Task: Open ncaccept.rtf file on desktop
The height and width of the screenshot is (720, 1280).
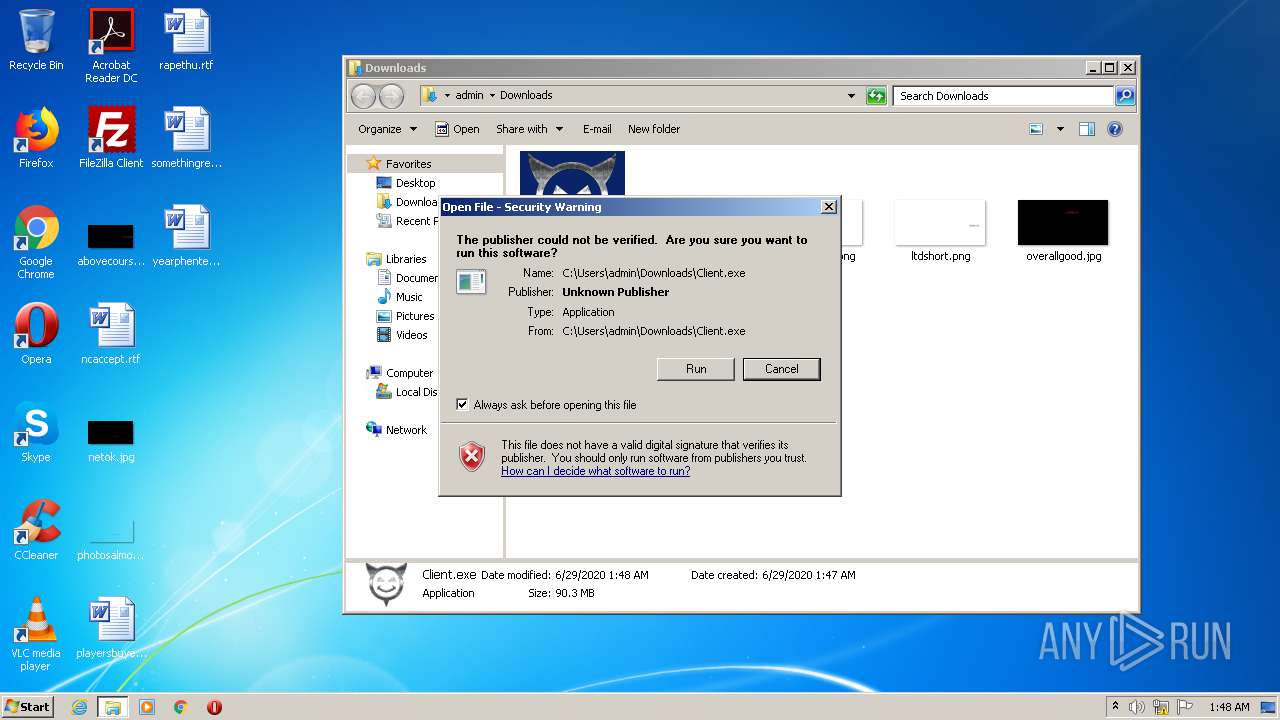Action: click(111, 334)
